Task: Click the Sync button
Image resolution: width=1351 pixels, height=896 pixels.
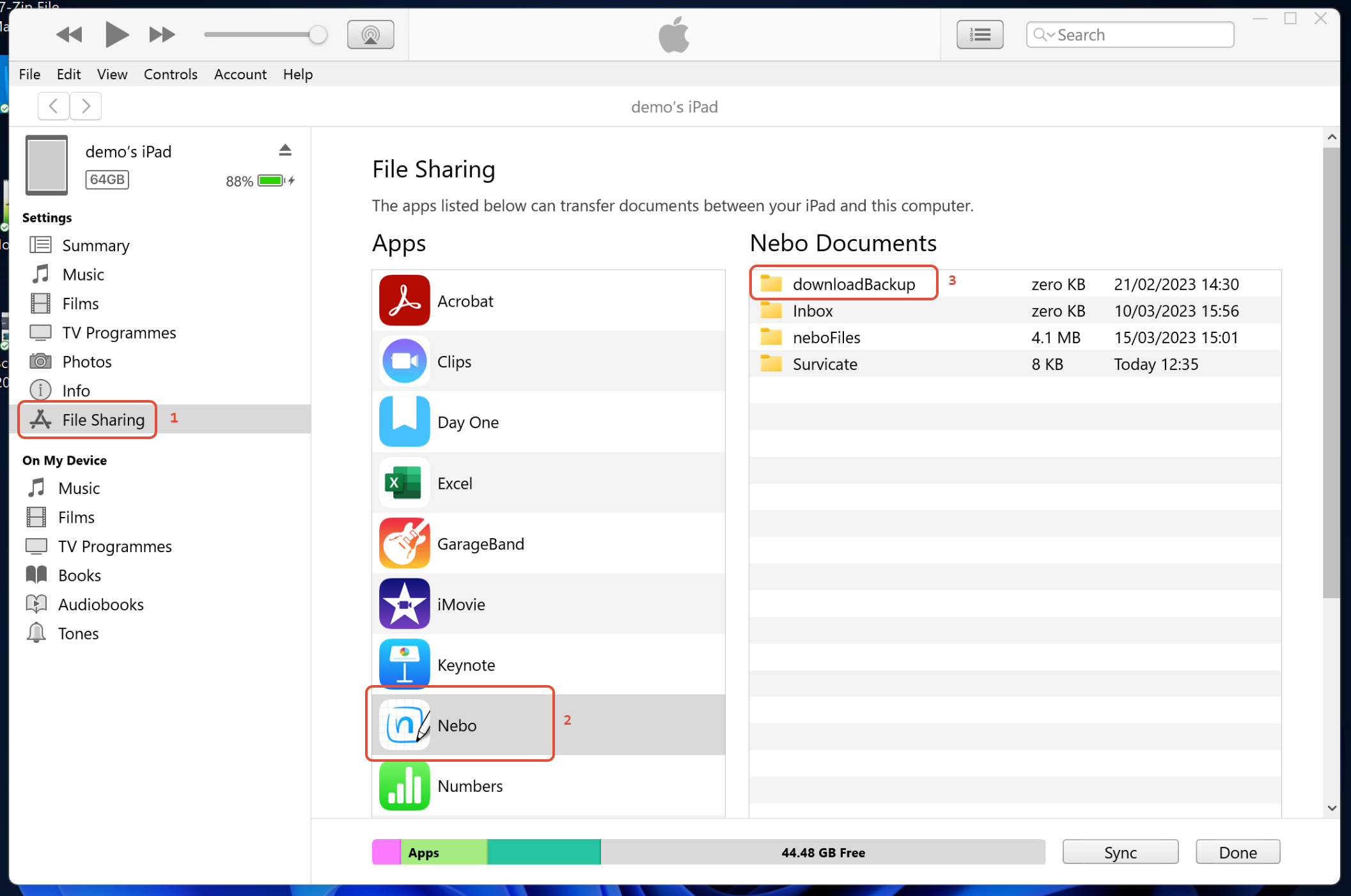Action: pyautogui.click(x=1120, y=853)
